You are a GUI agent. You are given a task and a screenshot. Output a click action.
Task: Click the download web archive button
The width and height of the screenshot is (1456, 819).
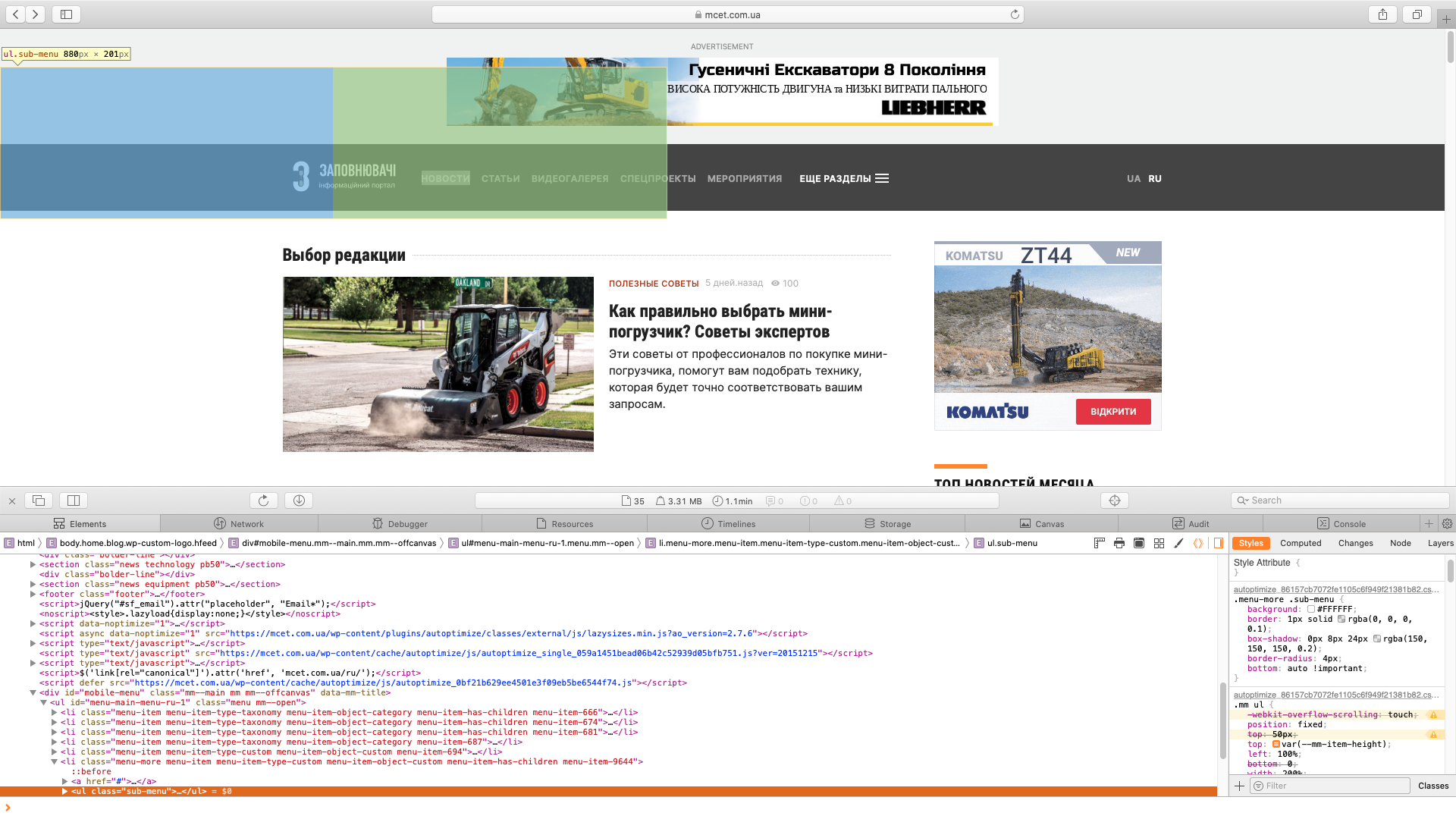pyautogui.click(x=299, y=500)
